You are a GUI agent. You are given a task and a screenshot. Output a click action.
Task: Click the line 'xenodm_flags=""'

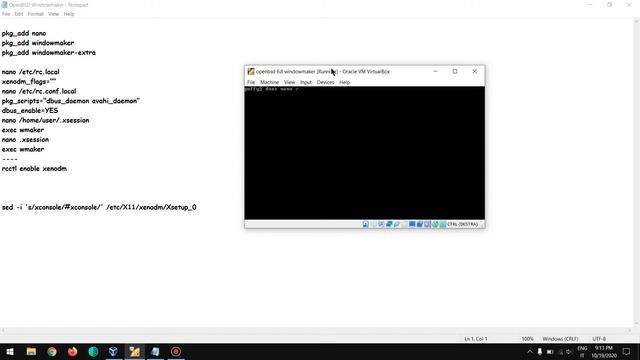tap(29, 82)
